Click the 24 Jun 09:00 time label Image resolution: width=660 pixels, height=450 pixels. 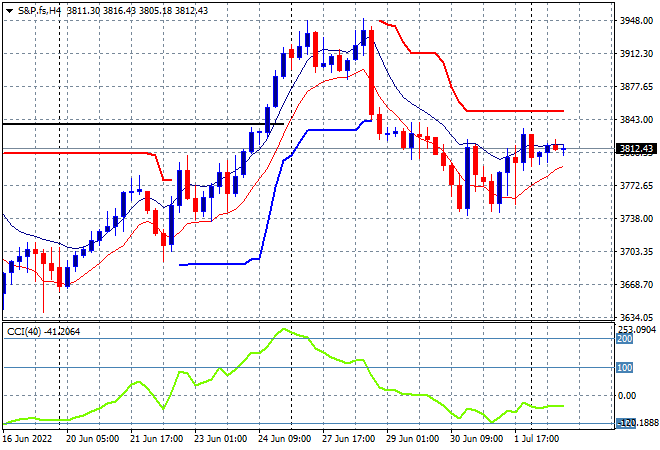click(285, 439)
